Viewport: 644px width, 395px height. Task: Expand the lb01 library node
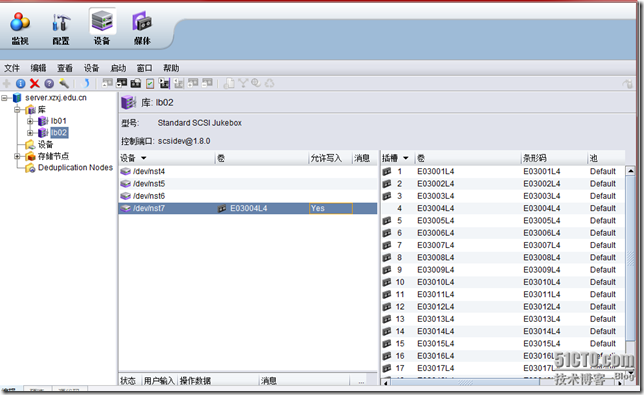(30, 122)
